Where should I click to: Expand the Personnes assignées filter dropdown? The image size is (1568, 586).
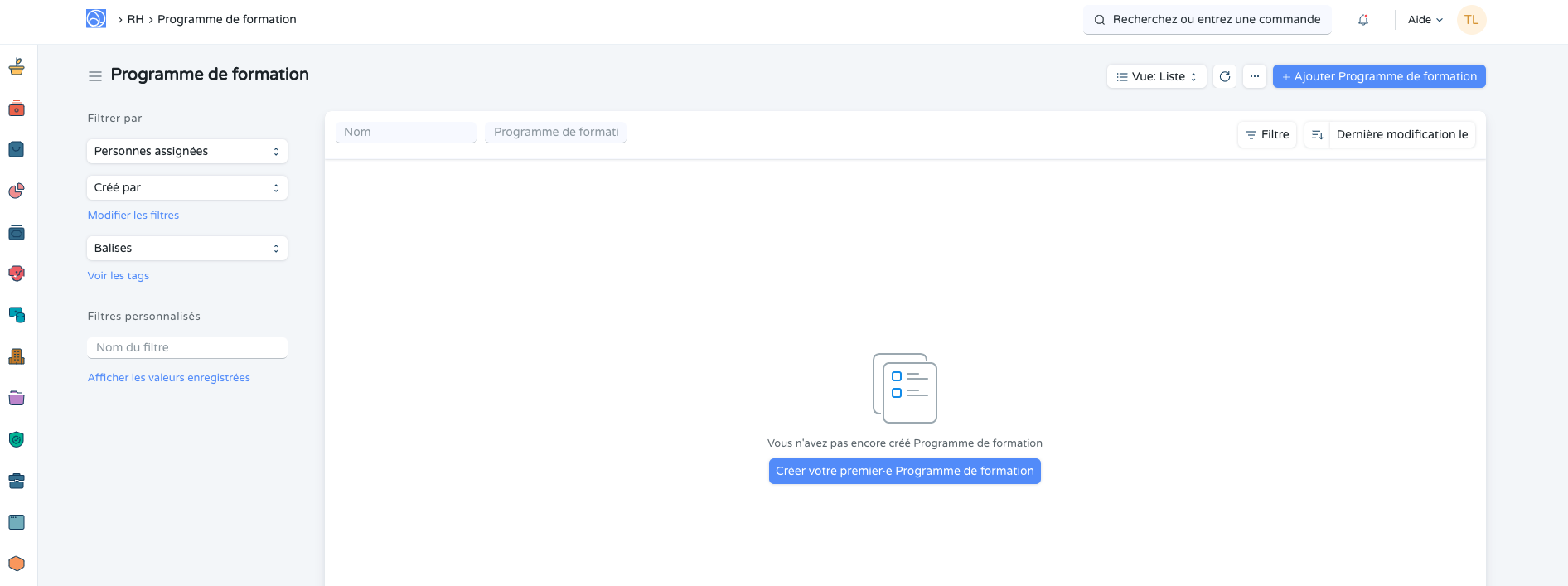pyautogui.click(x=186, y=151)
